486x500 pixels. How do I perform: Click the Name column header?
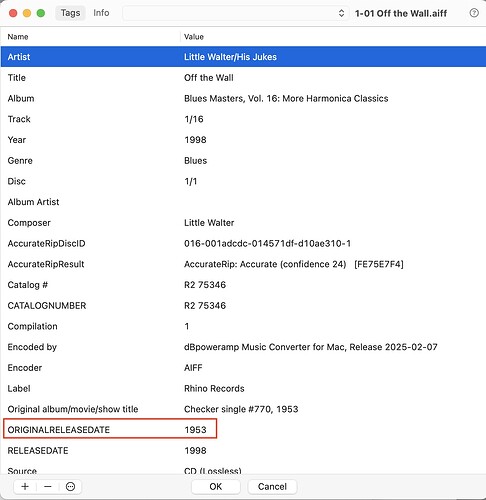pyautogui.click(x=18, y=37)
